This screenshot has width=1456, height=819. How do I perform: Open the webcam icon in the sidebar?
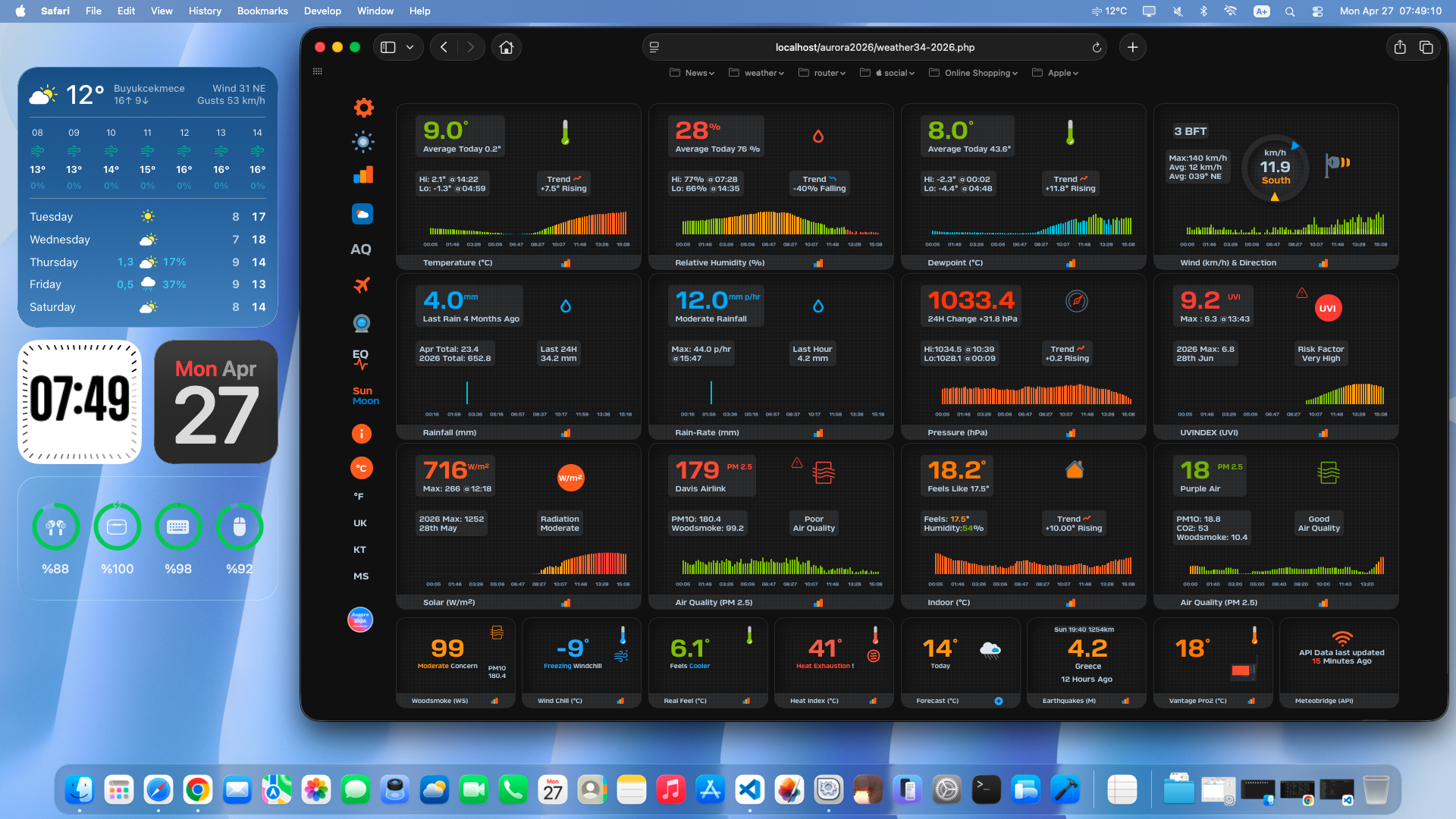[x=362, y=322]
